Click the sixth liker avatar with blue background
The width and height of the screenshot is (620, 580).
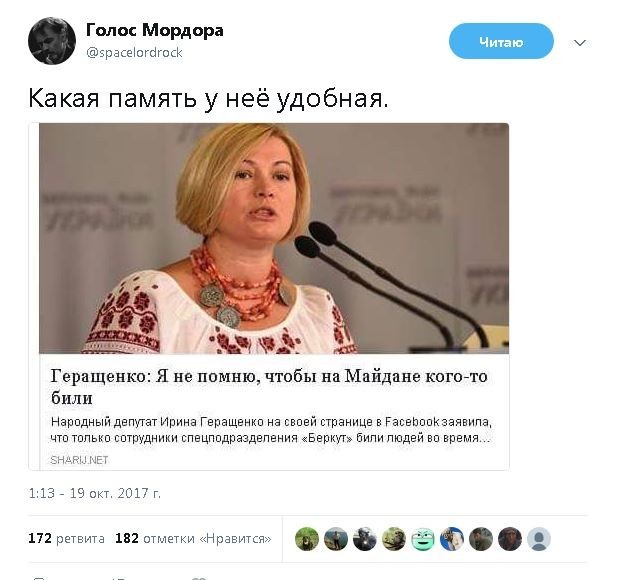click(452, 539)
